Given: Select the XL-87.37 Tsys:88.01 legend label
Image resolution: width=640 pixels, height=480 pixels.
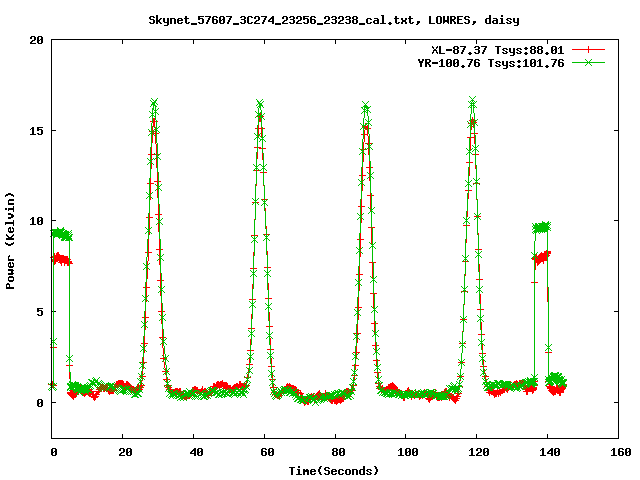Looking at the screenshot, I should tap(498, 50).
